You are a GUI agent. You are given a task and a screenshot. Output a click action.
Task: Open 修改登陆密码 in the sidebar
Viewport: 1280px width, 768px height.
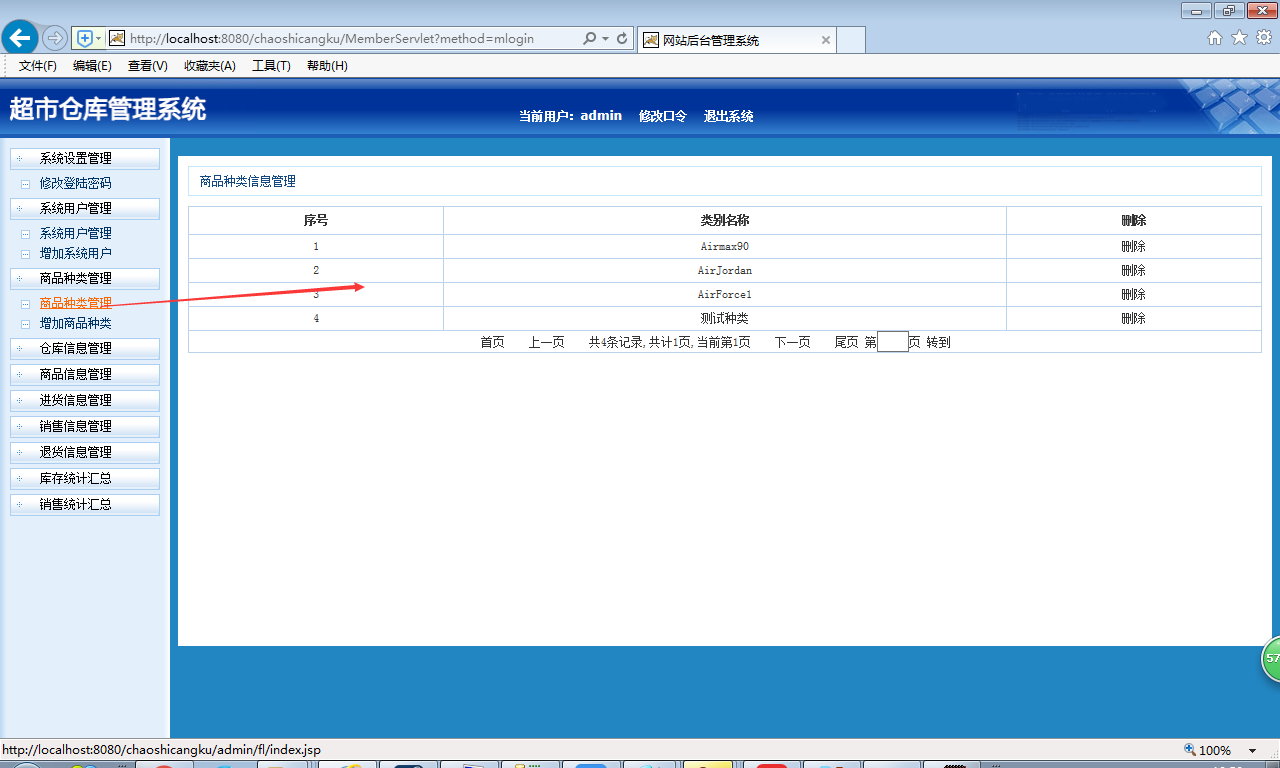click(75, 184)
